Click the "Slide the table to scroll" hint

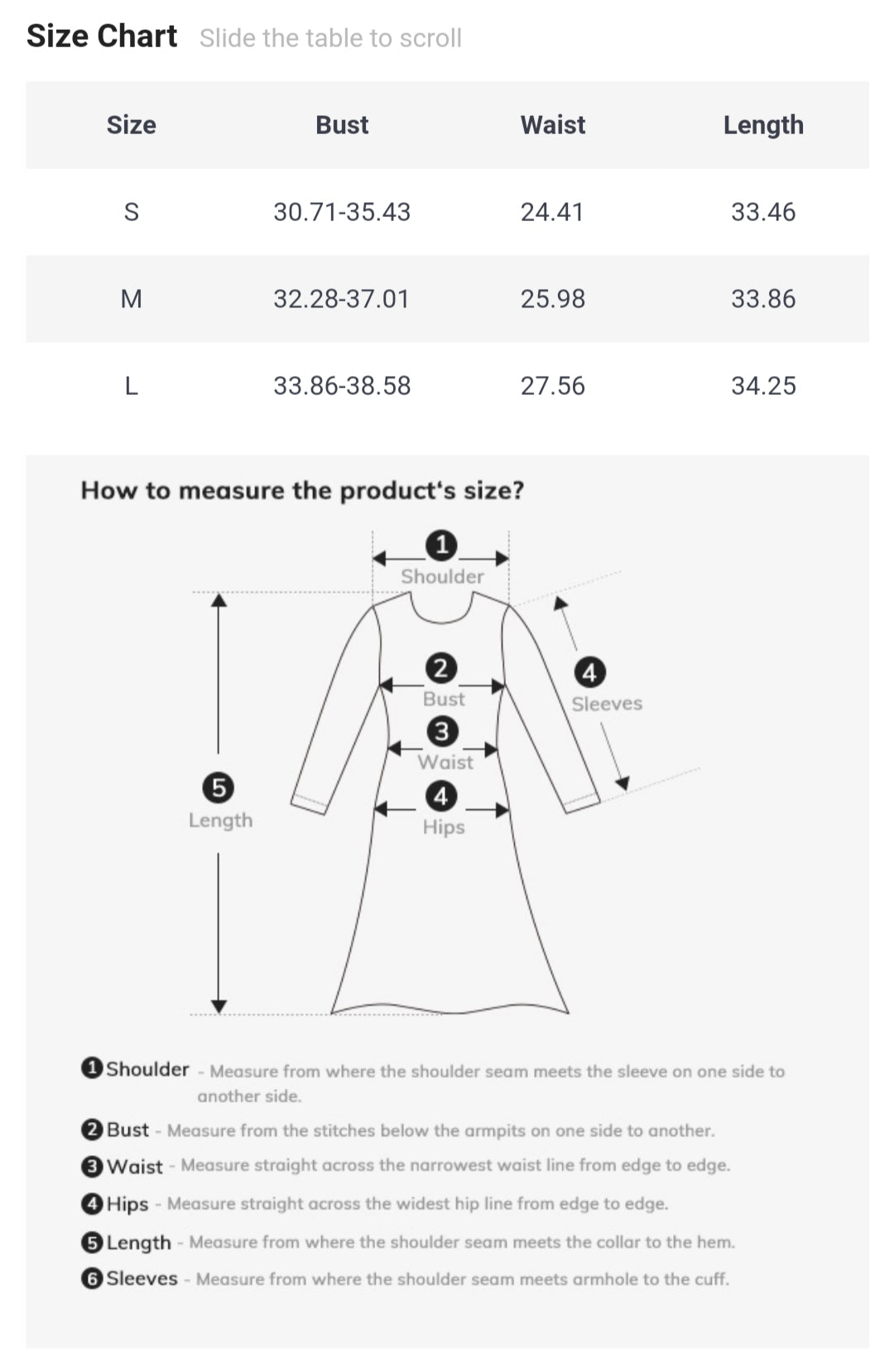330,38
